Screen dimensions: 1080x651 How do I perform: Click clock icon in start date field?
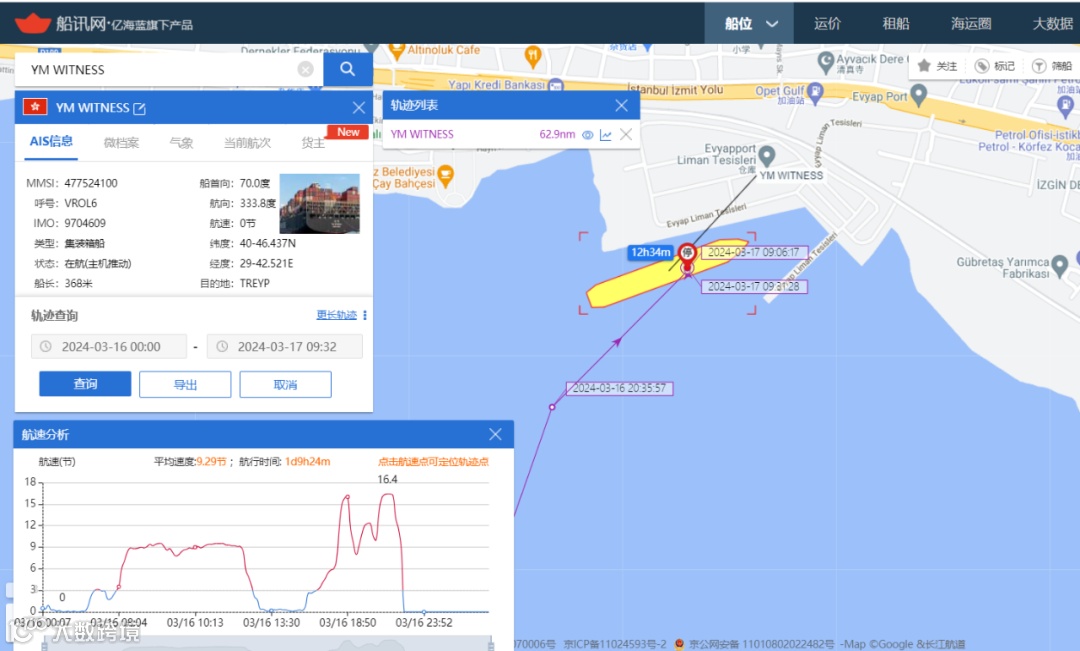click(x=45, y=347)
